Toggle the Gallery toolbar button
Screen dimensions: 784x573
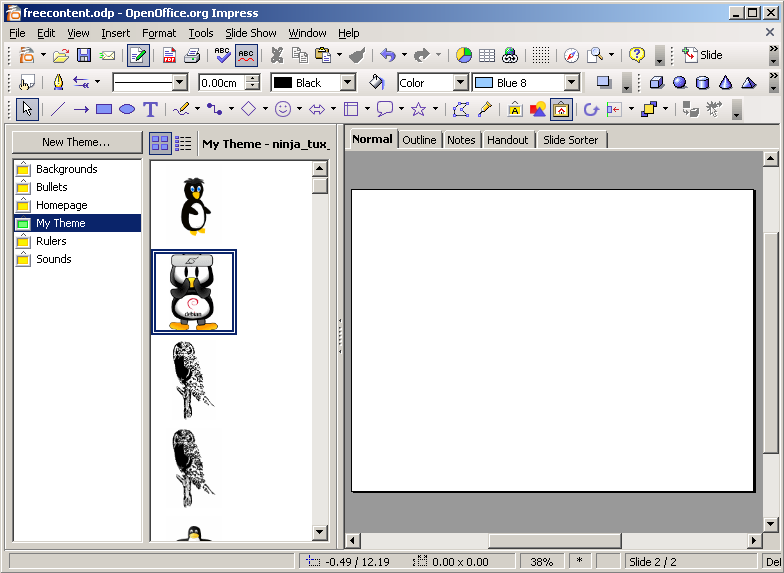pyautogui.click(x=561, y=109)
